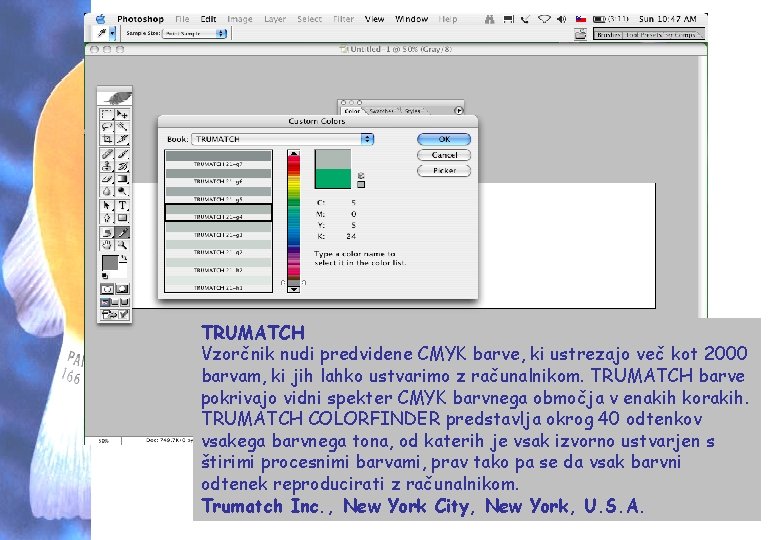The image size is (780, 540).
Task: Click the active Eyedropper tool in toolbox
Action: tap(122, 233)
